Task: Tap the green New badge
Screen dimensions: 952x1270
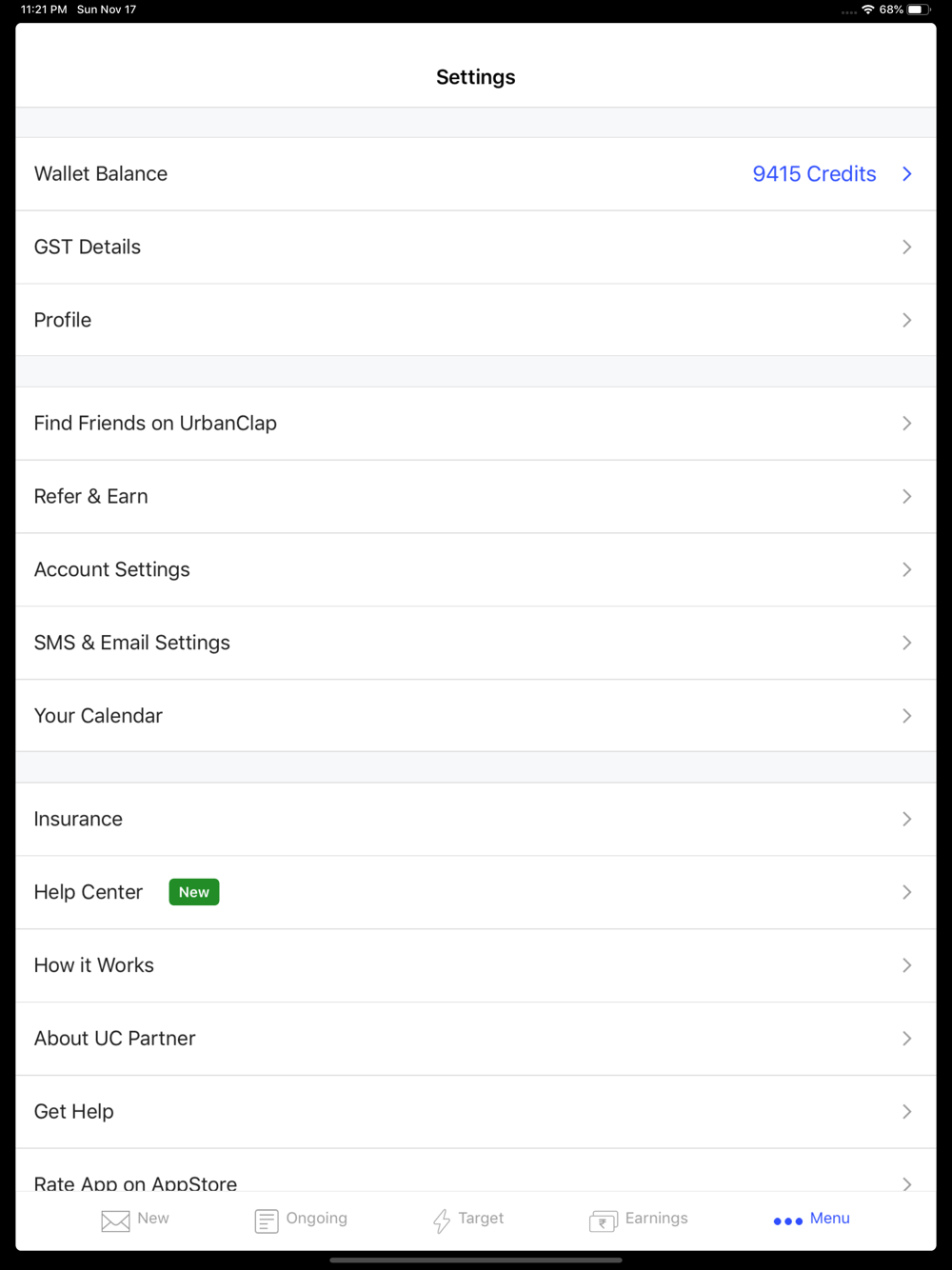Action: point(194,892)
